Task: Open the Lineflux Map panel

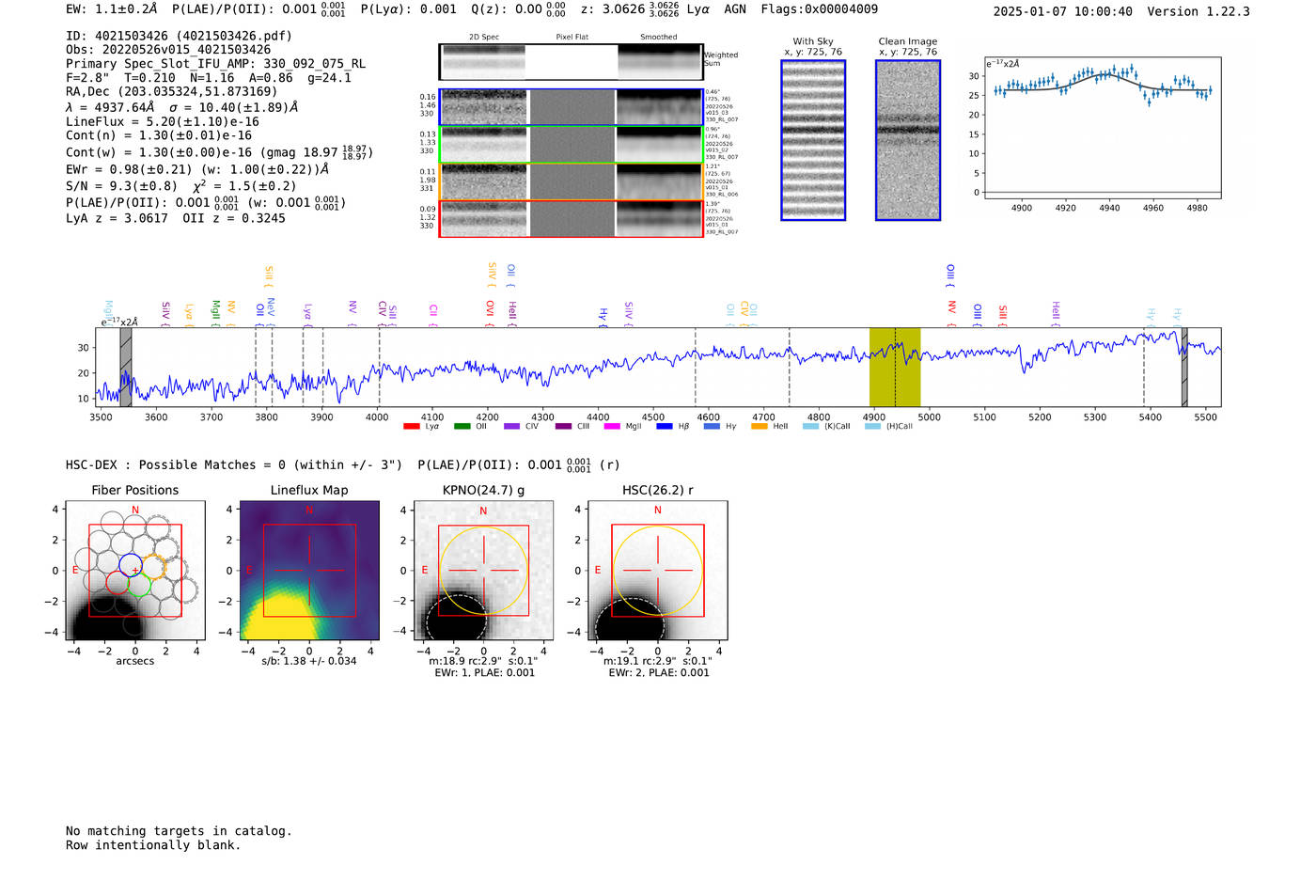Action: [x=309, y=571]
